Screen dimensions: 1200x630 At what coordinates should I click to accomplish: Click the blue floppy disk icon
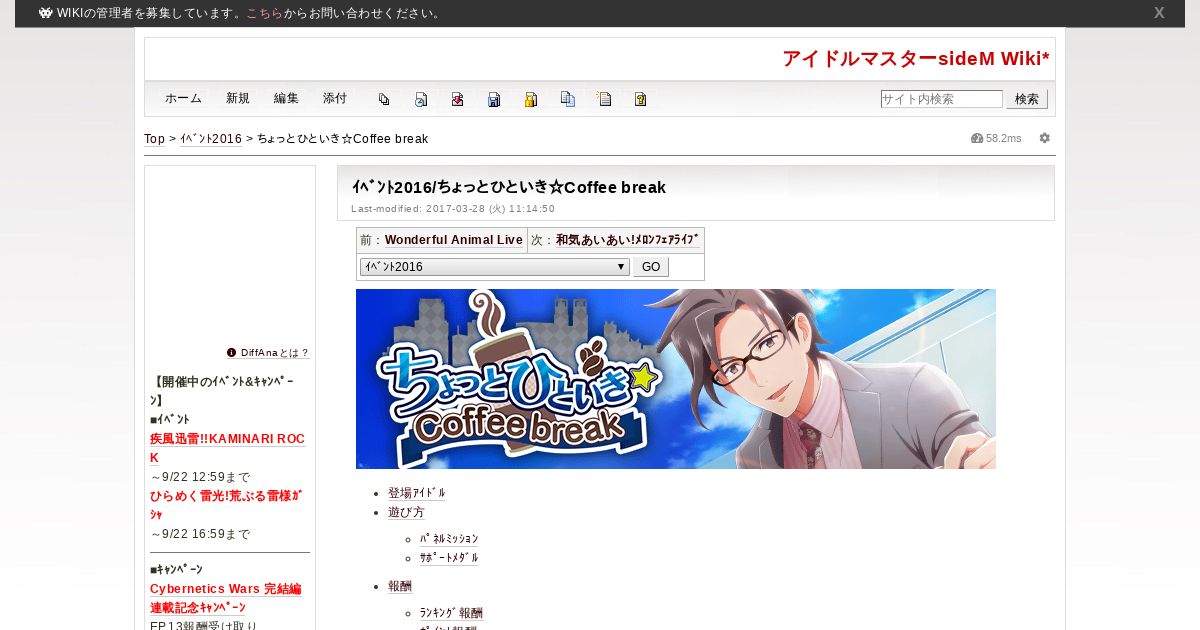coord(494,99)
